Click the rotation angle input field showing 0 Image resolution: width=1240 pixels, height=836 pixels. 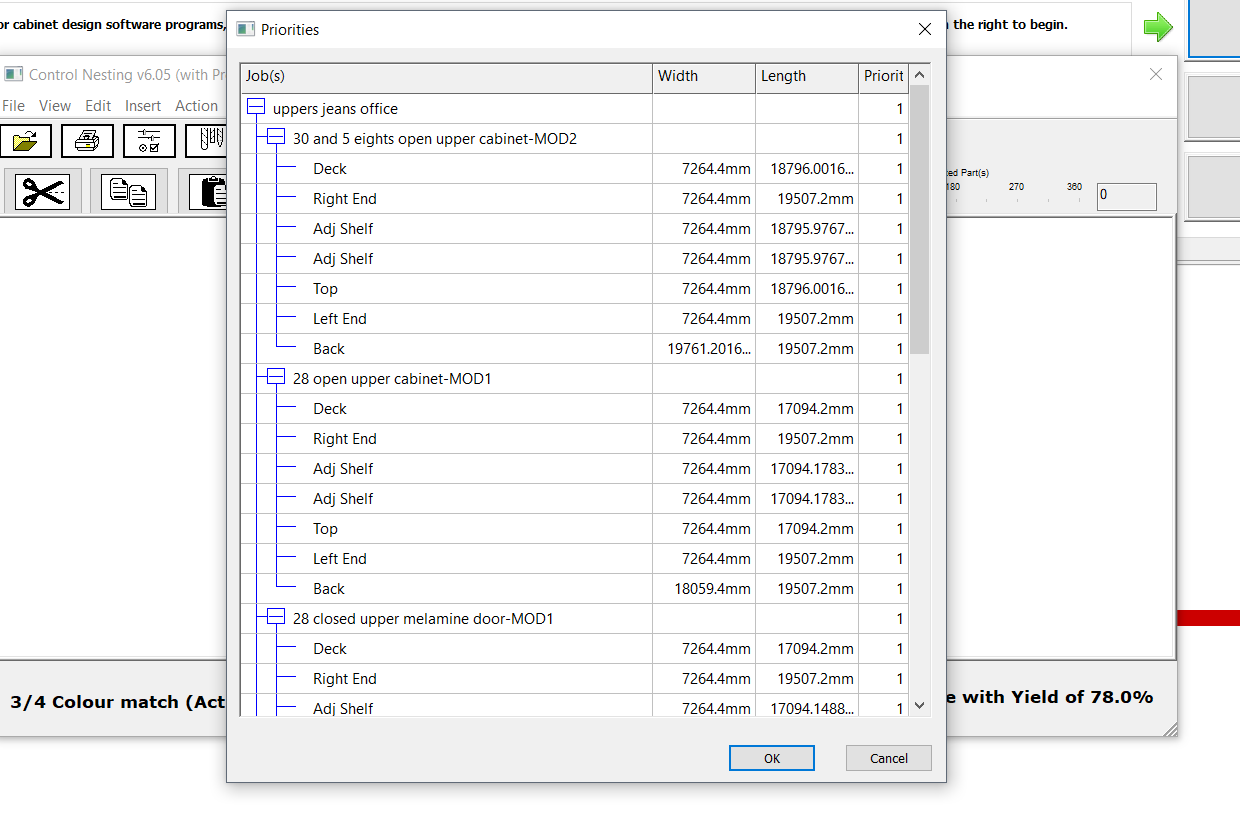pyautogui.click(x=1126, y=195)
